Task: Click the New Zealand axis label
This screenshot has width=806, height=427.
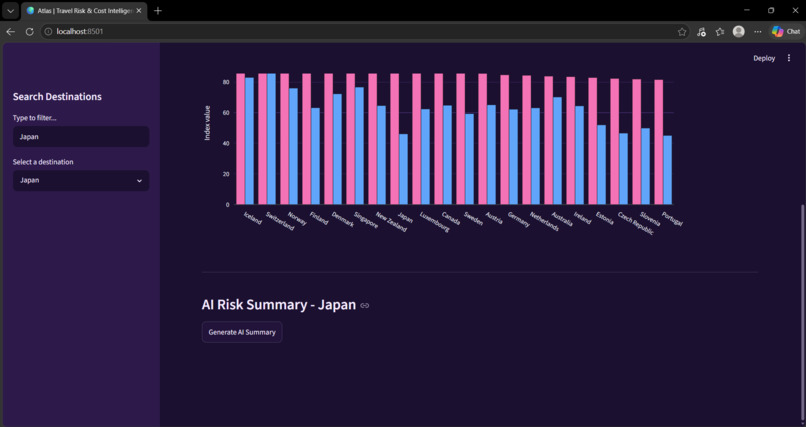Action: [391, 221]
